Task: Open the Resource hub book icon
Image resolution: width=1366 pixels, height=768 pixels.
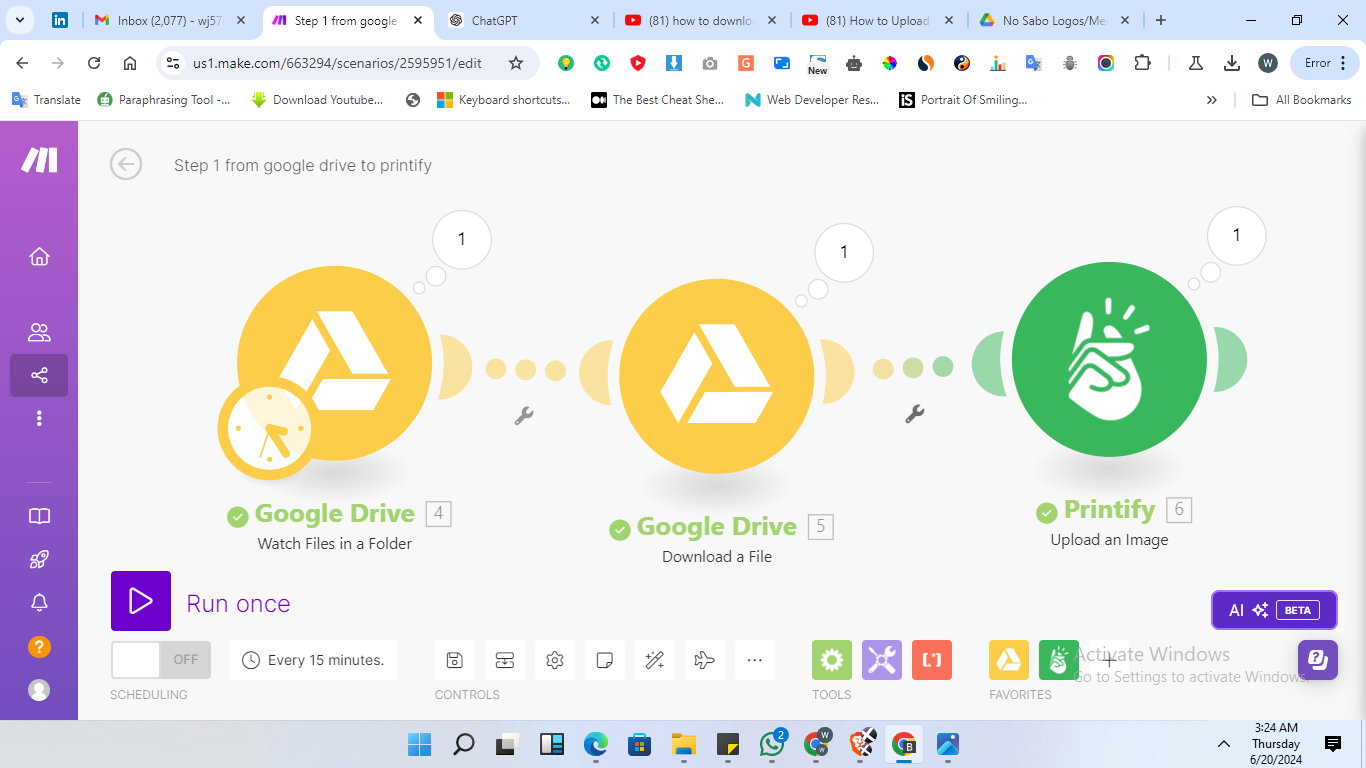Action: [39, 517]
